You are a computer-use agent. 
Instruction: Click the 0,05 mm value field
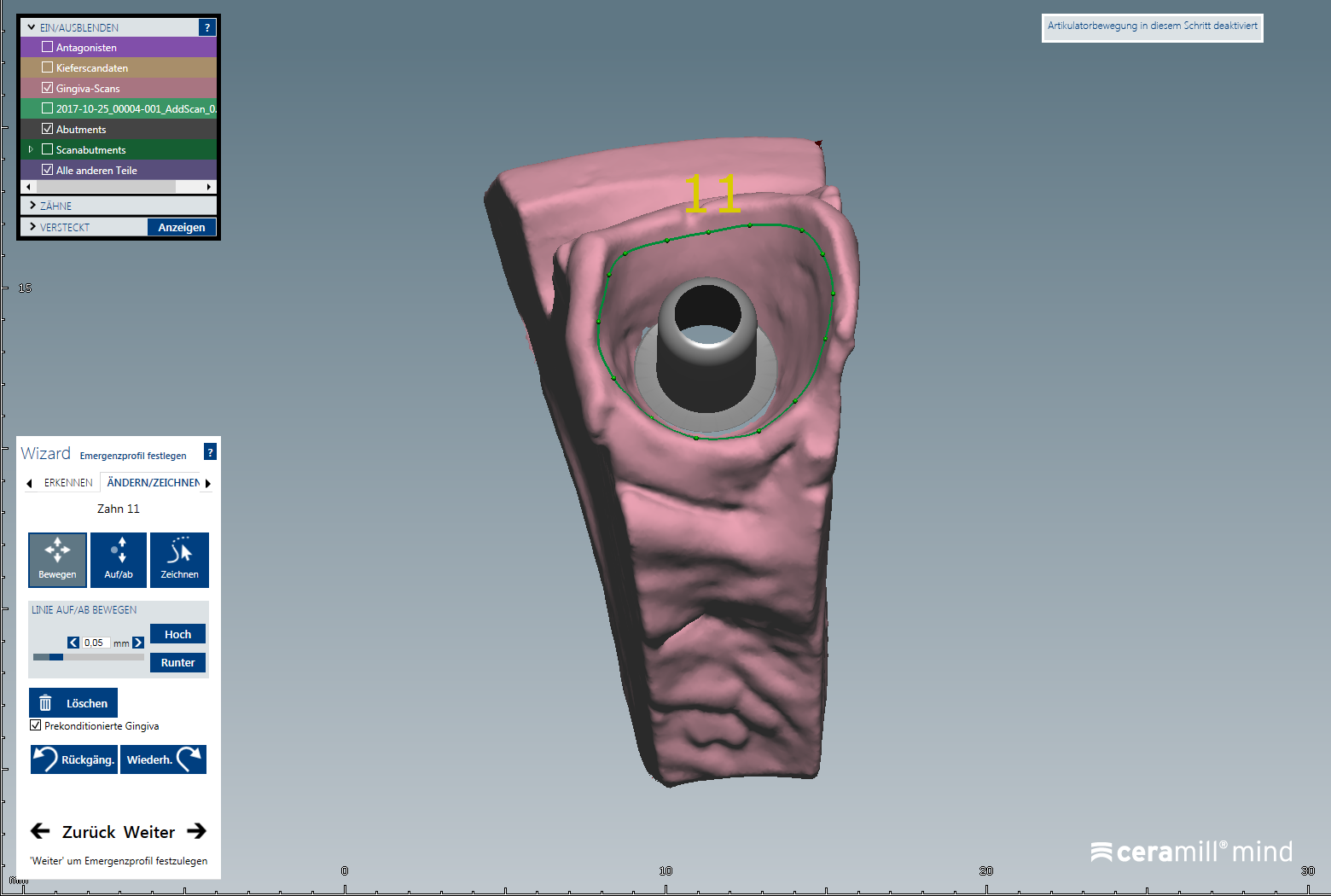[x=96, y=643]
